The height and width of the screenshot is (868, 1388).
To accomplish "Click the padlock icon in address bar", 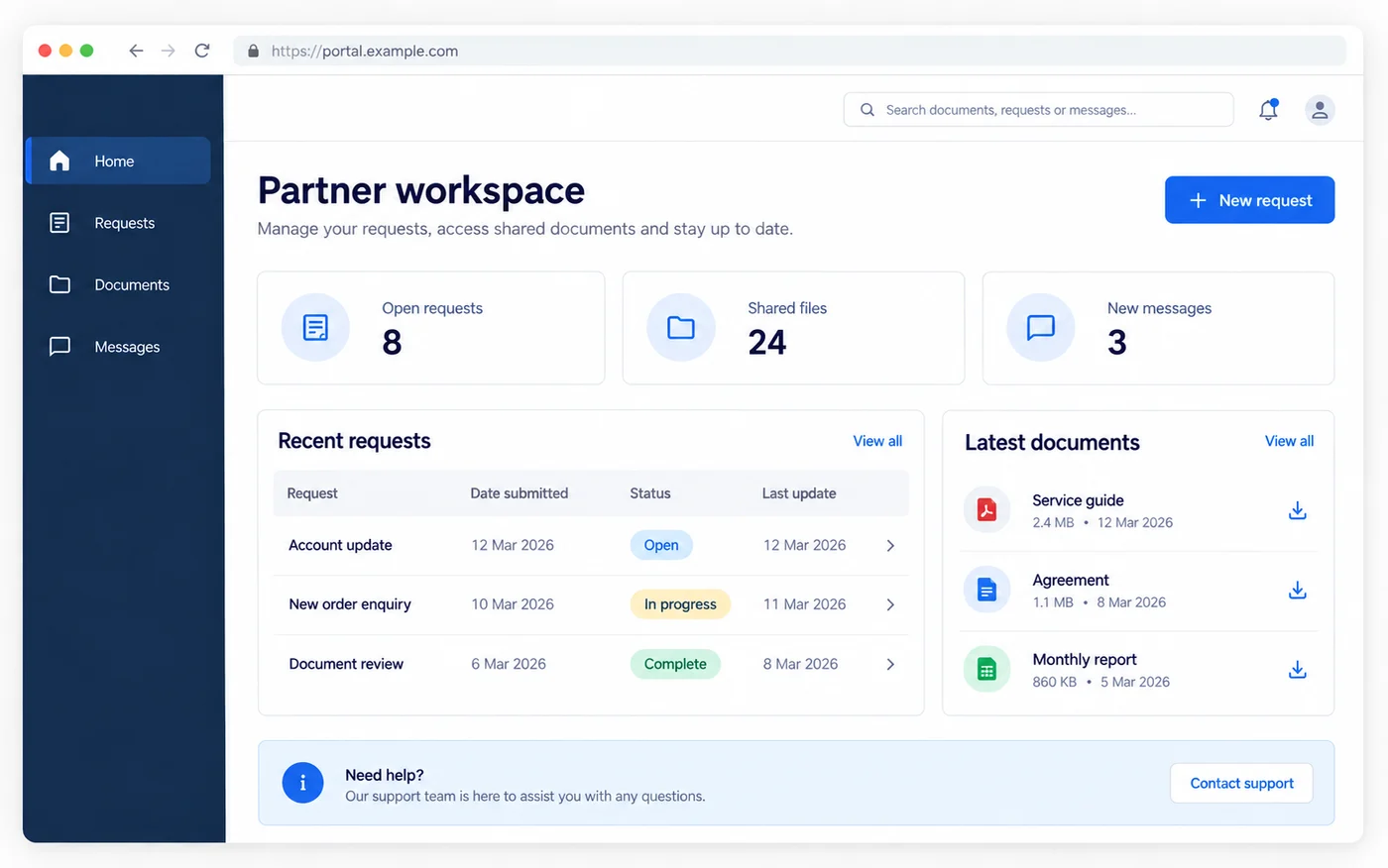I will click(254, 51).
